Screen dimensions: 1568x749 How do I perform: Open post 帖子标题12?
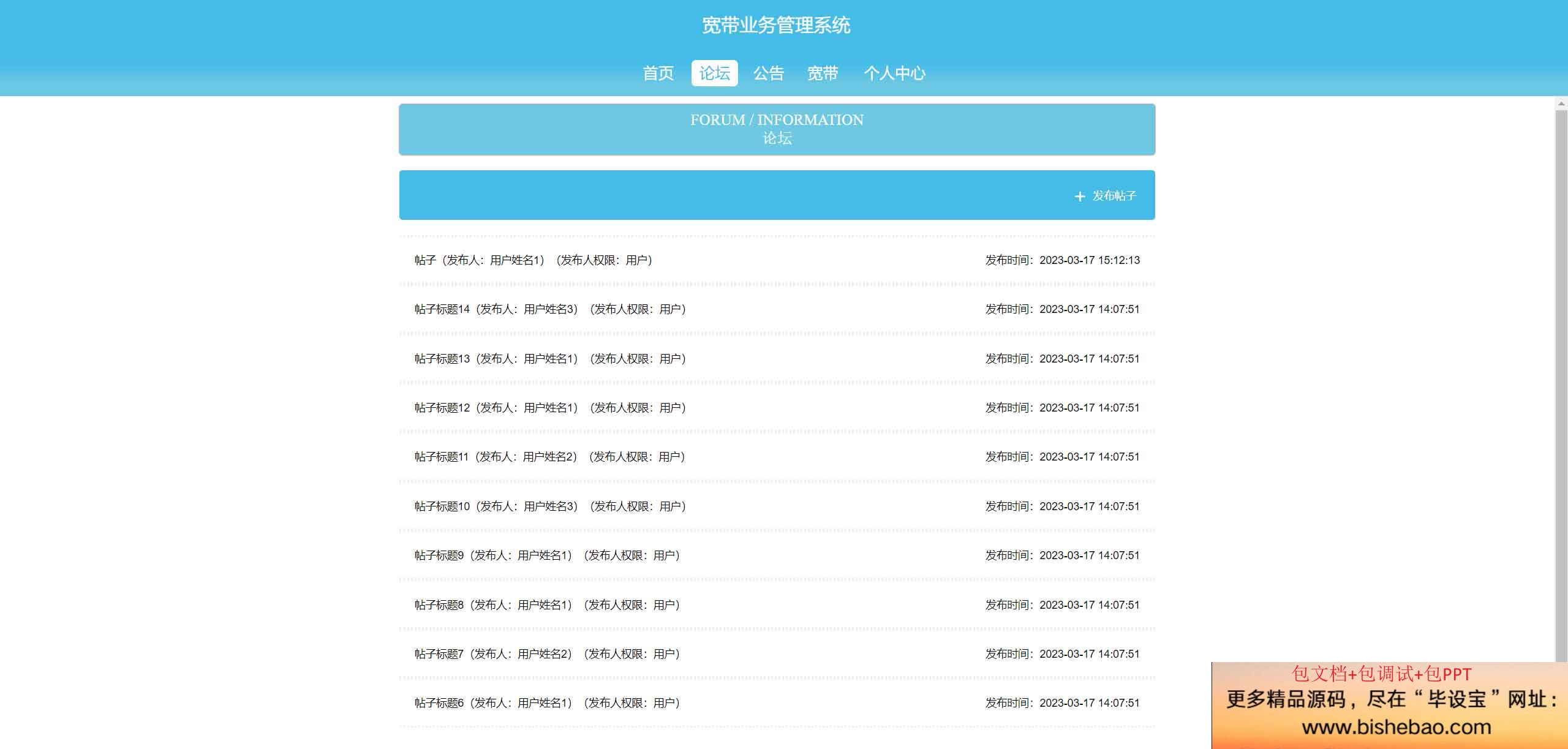(x=550, y=408)
